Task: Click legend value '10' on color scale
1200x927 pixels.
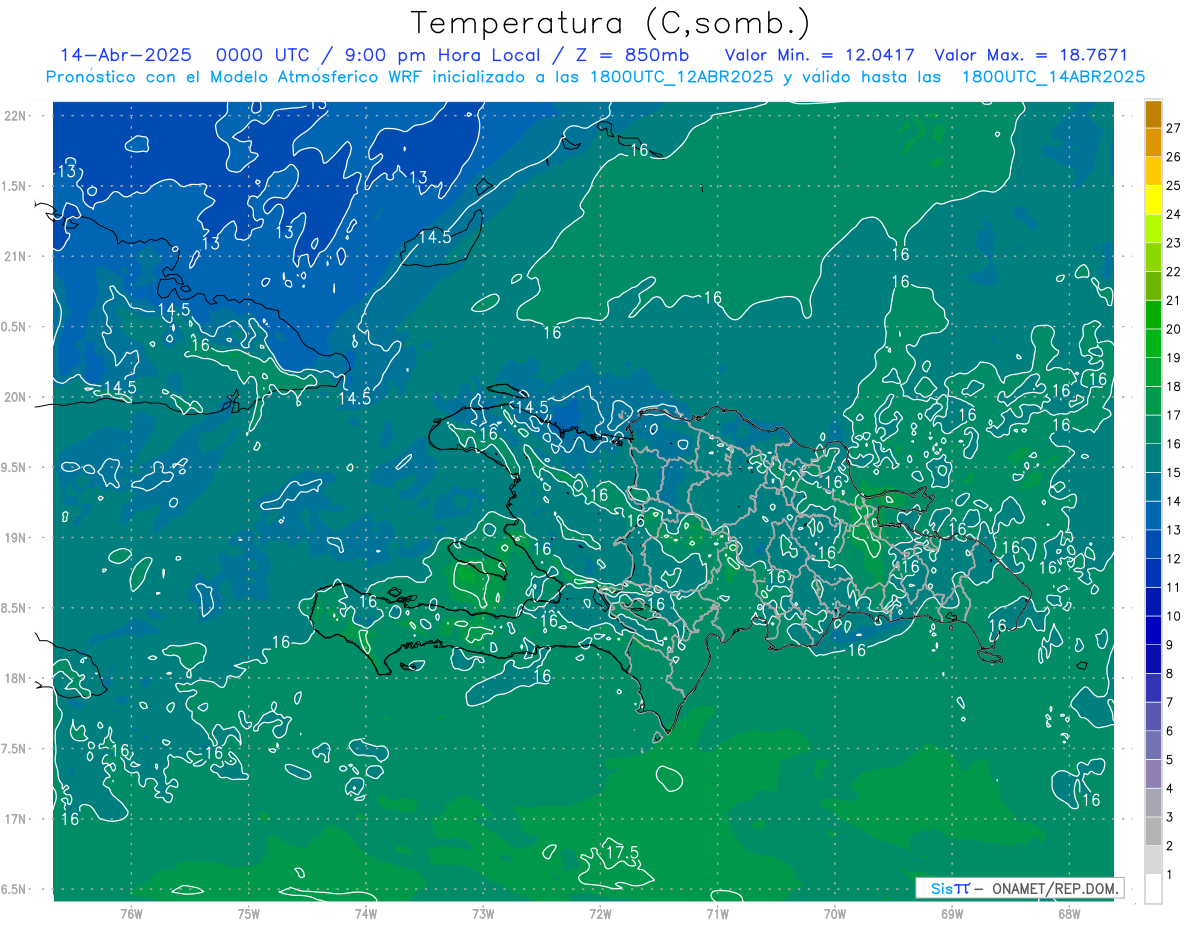Action: pos(1174,616)
